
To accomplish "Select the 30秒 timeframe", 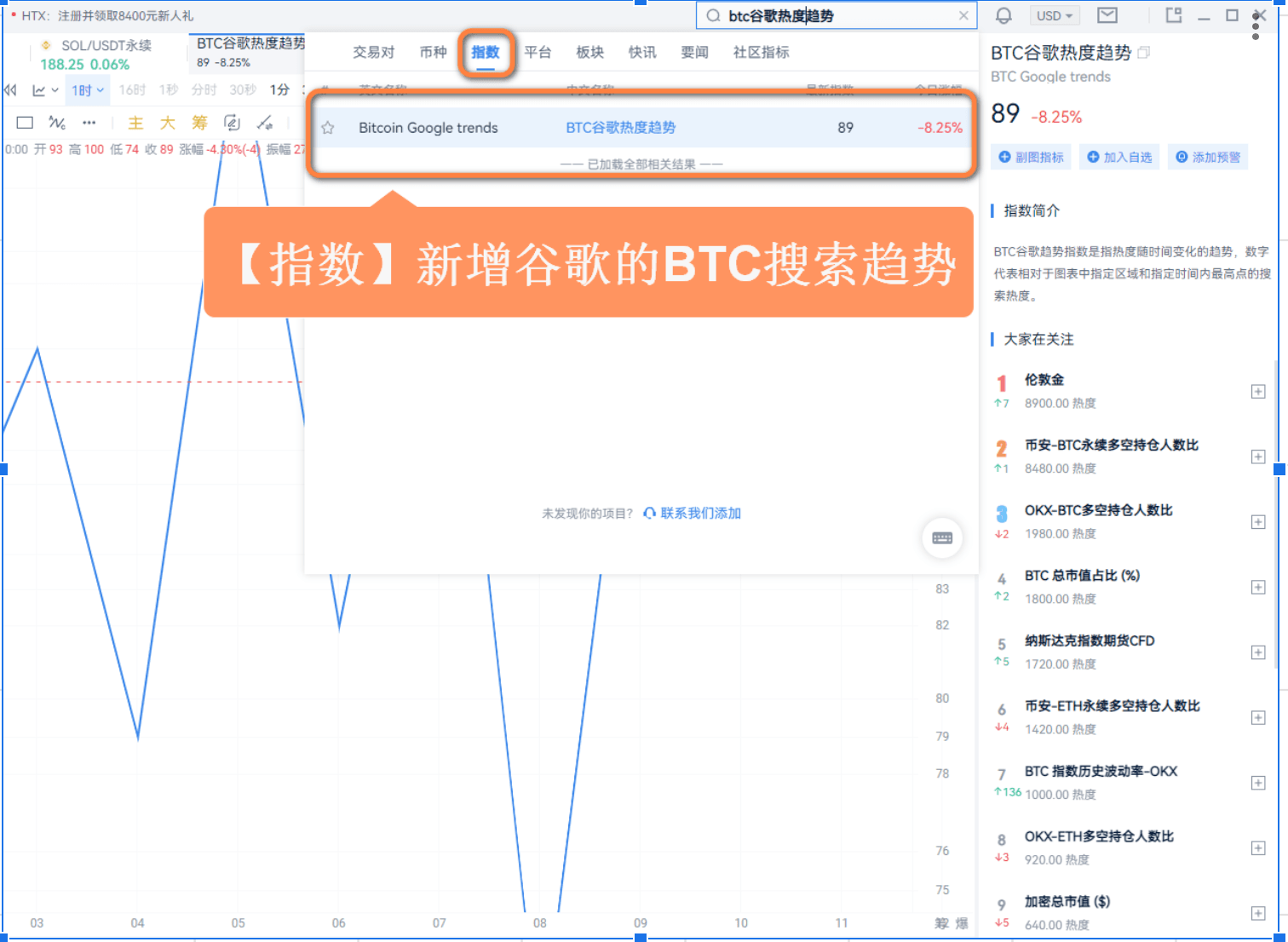I will pos(243,89).
